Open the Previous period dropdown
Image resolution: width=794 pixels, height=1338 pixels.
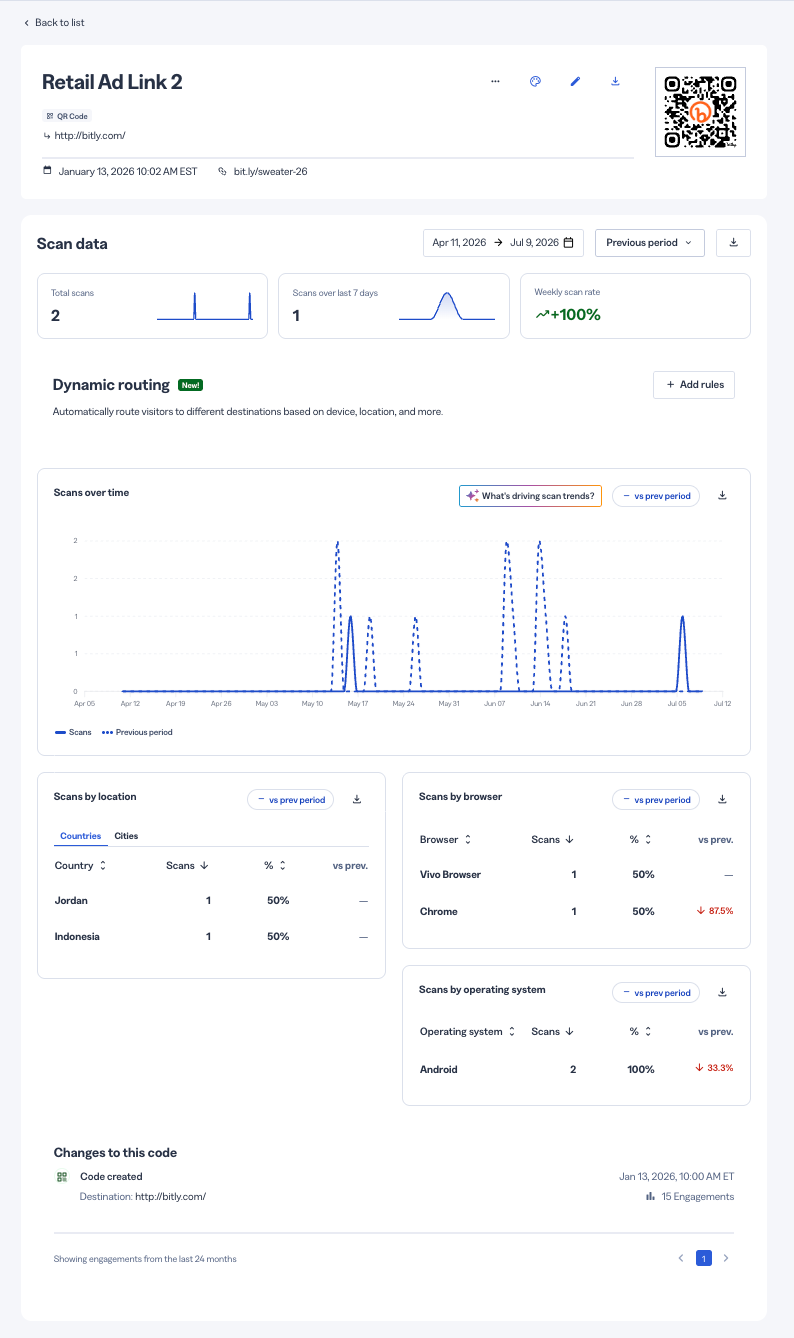point(650,243)
